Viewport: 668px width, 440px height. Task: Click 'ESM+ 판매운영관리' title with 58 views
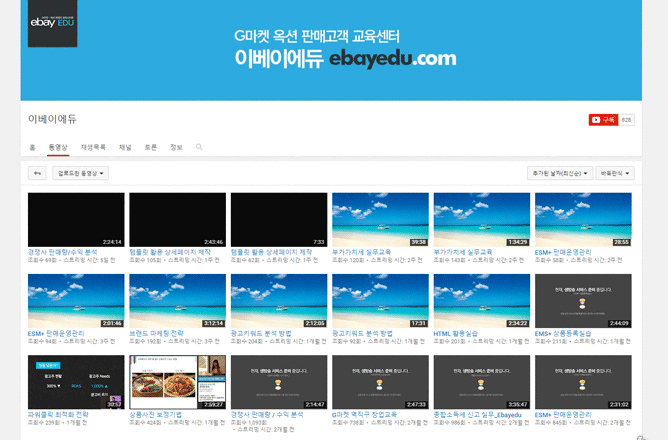(x=563, y=252)
